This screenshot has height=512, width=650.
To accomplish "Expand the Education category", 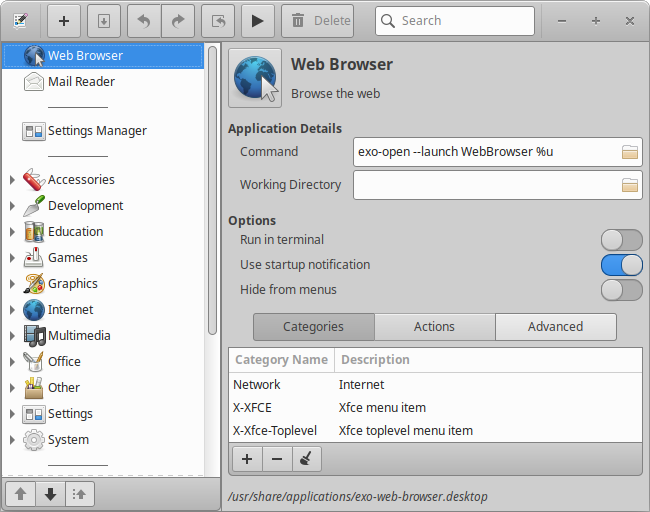I will tap(12, 232).
